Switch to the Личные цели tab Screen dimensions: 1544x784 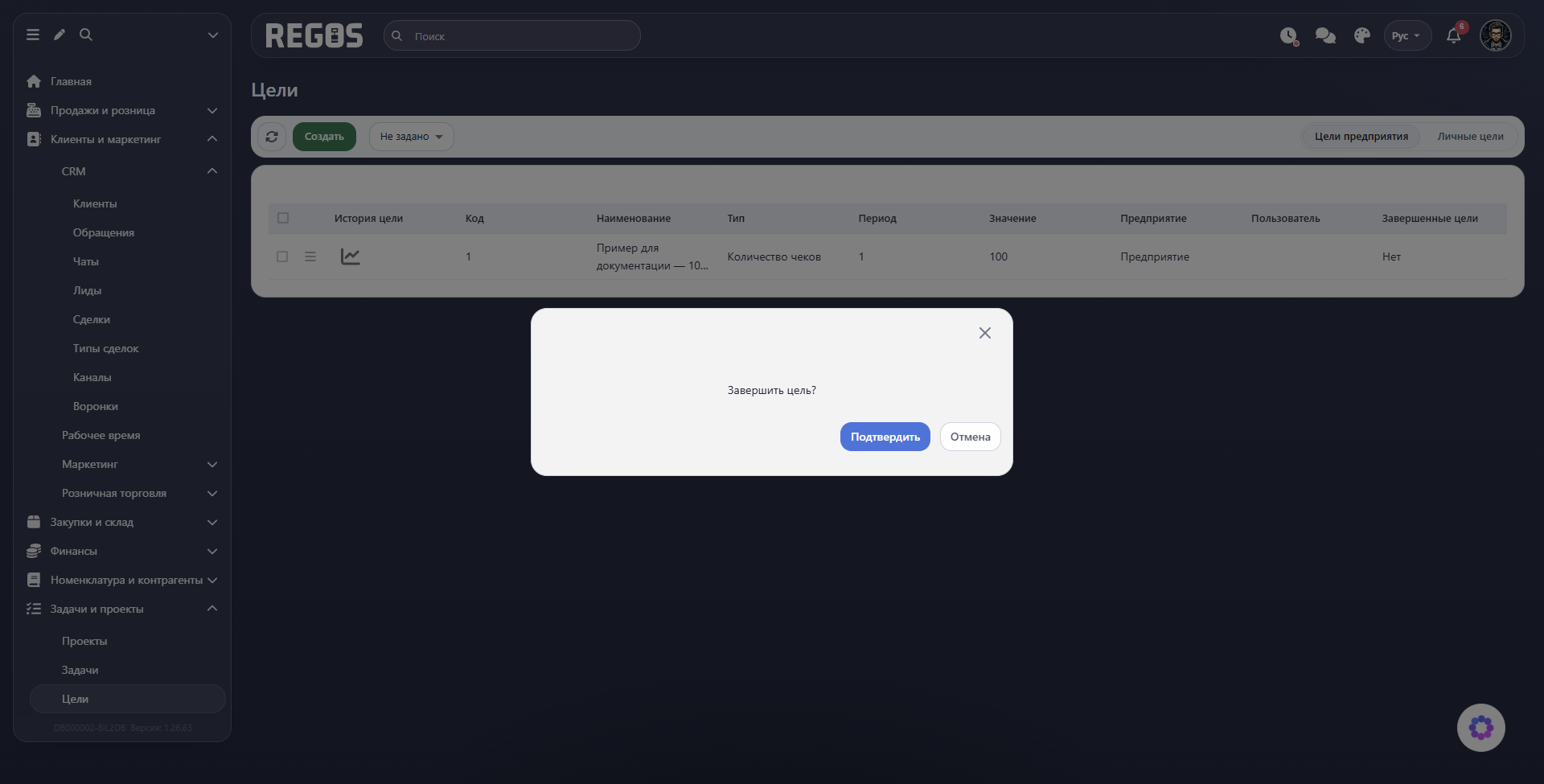pos(1470,137)
